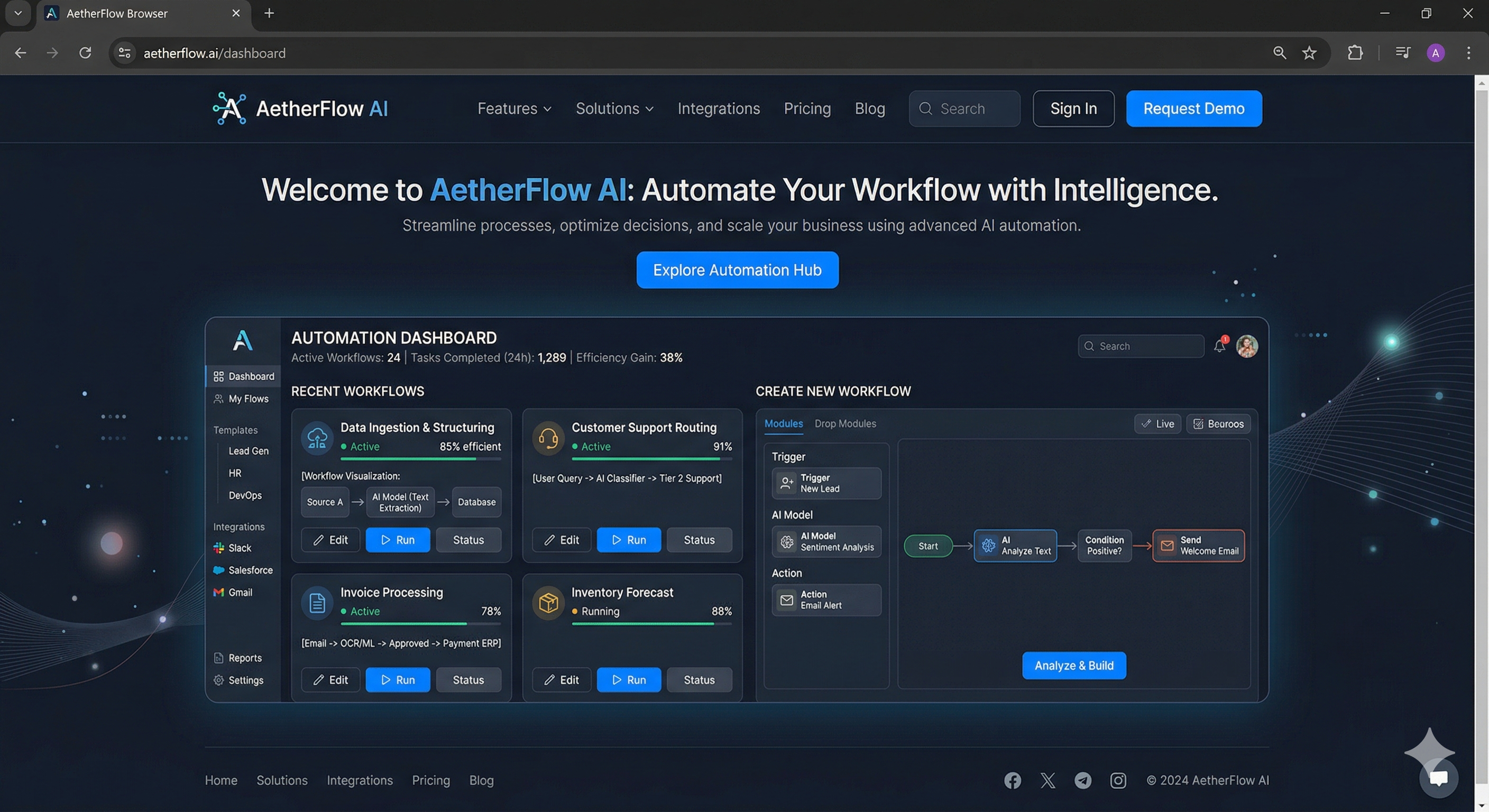1489x812 pixels.
Task: Edit the Customer Support Routing workflow
Action: pos(561,539)
